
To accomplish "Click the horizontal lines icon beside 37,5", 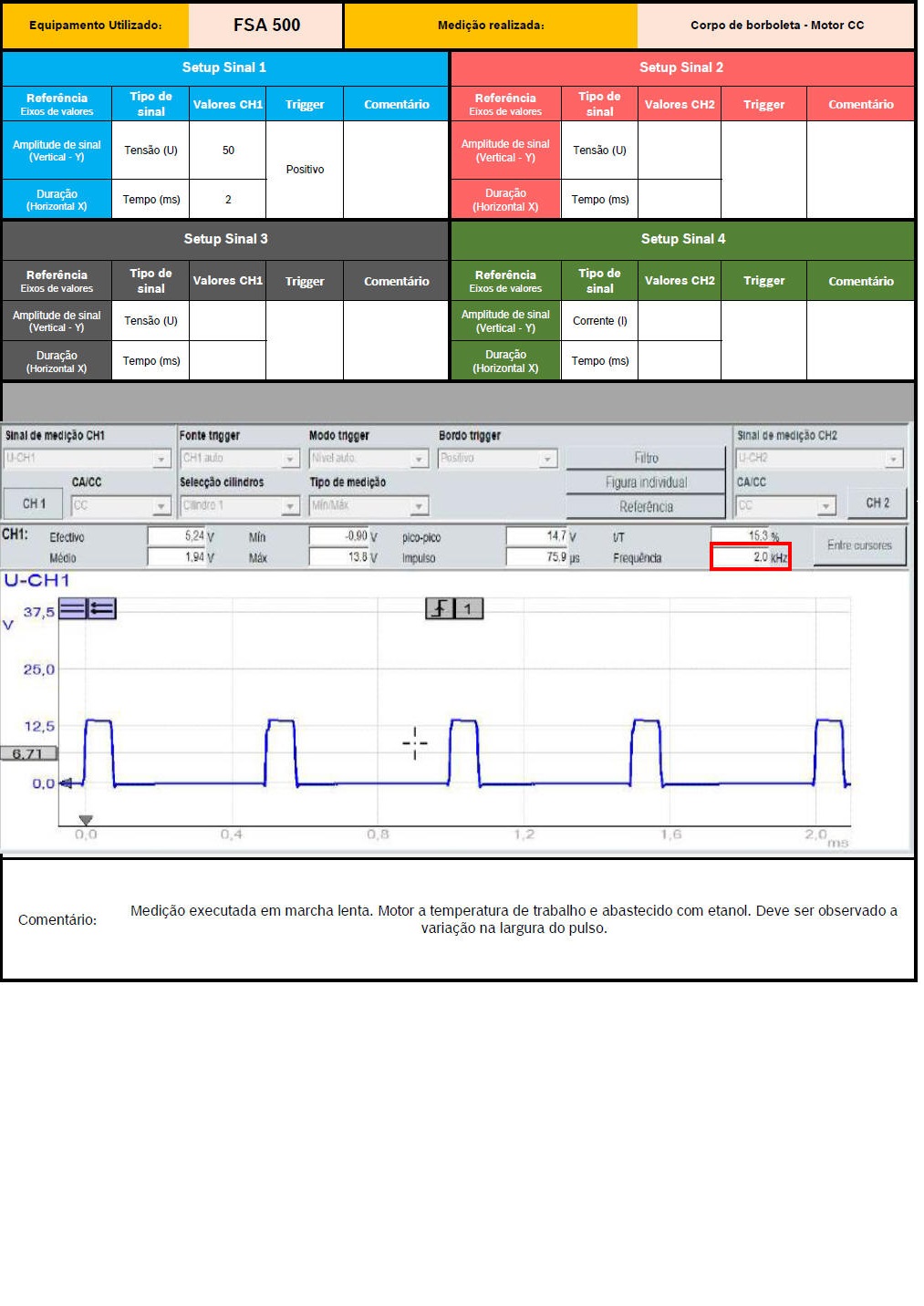I will coord(72,608).
